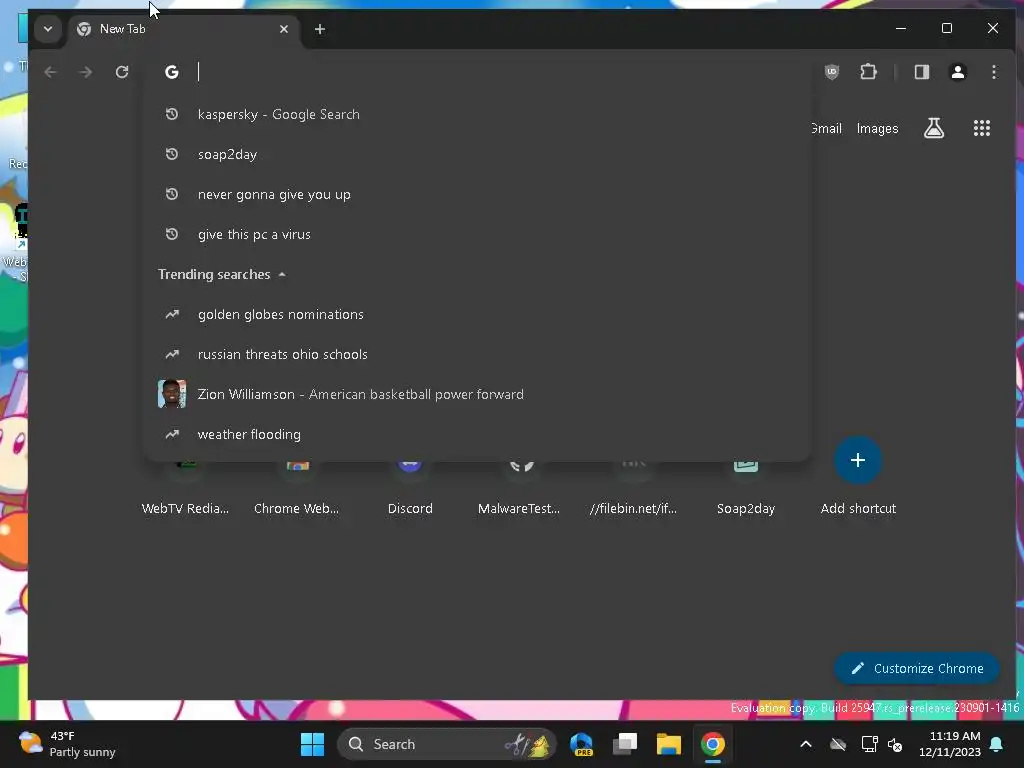This screenshot has width=1024, height=768.
Task: Show hidden system tray icons
Action: [806, 744]
